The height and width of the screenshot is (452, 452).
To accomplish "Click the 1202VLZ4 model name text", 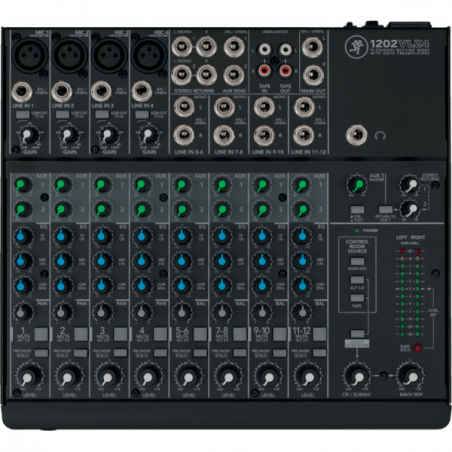I will tap(399, 44).
